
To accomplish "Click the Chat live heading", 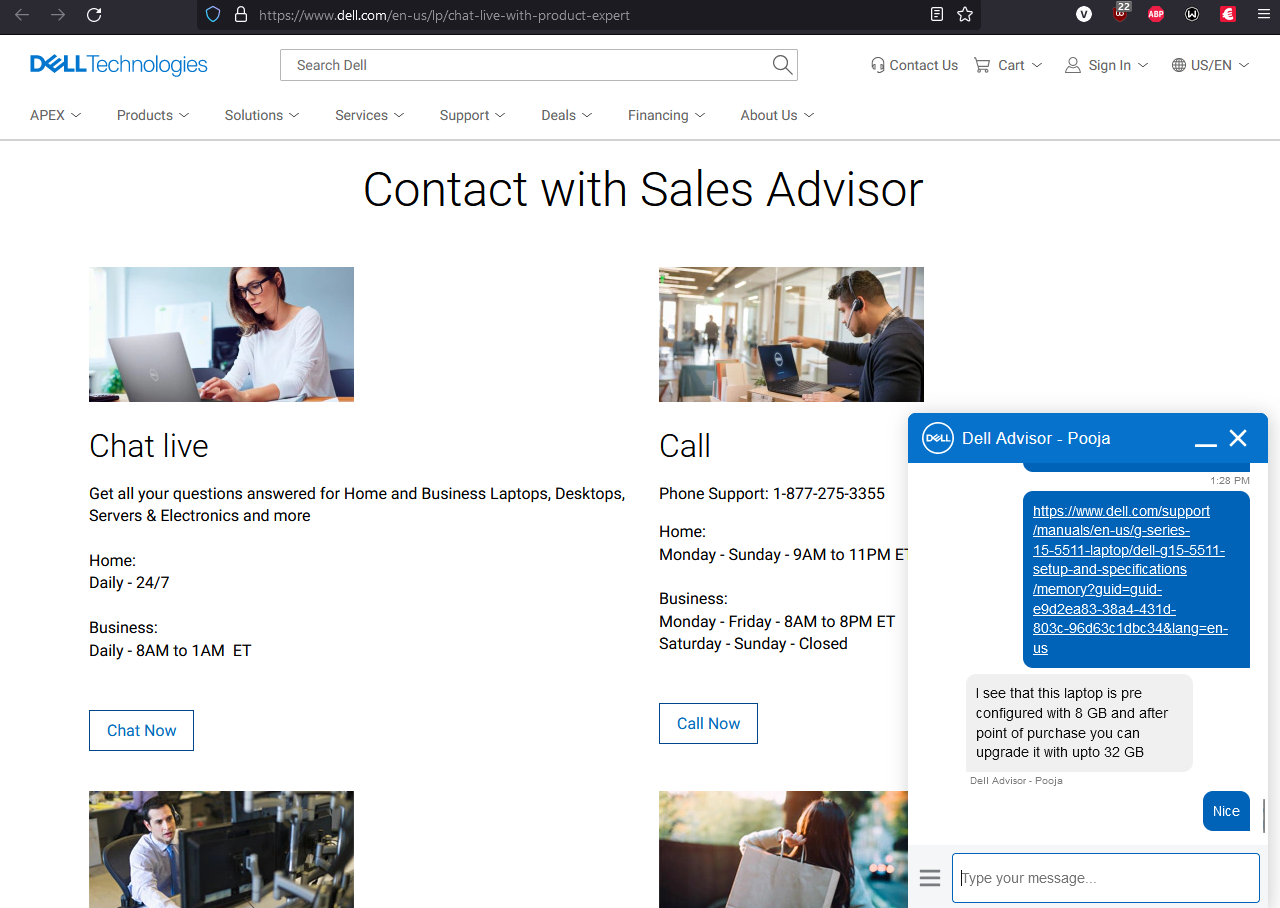I will coord(149,445).
